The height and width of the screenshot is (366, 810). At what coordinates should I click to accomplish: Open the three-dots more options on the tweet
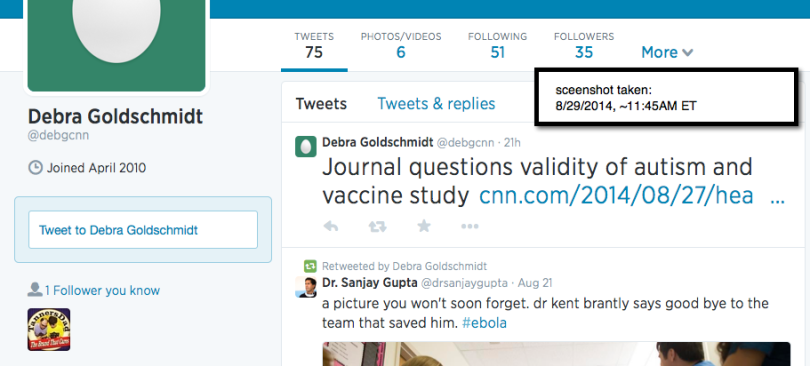[470, 226]
